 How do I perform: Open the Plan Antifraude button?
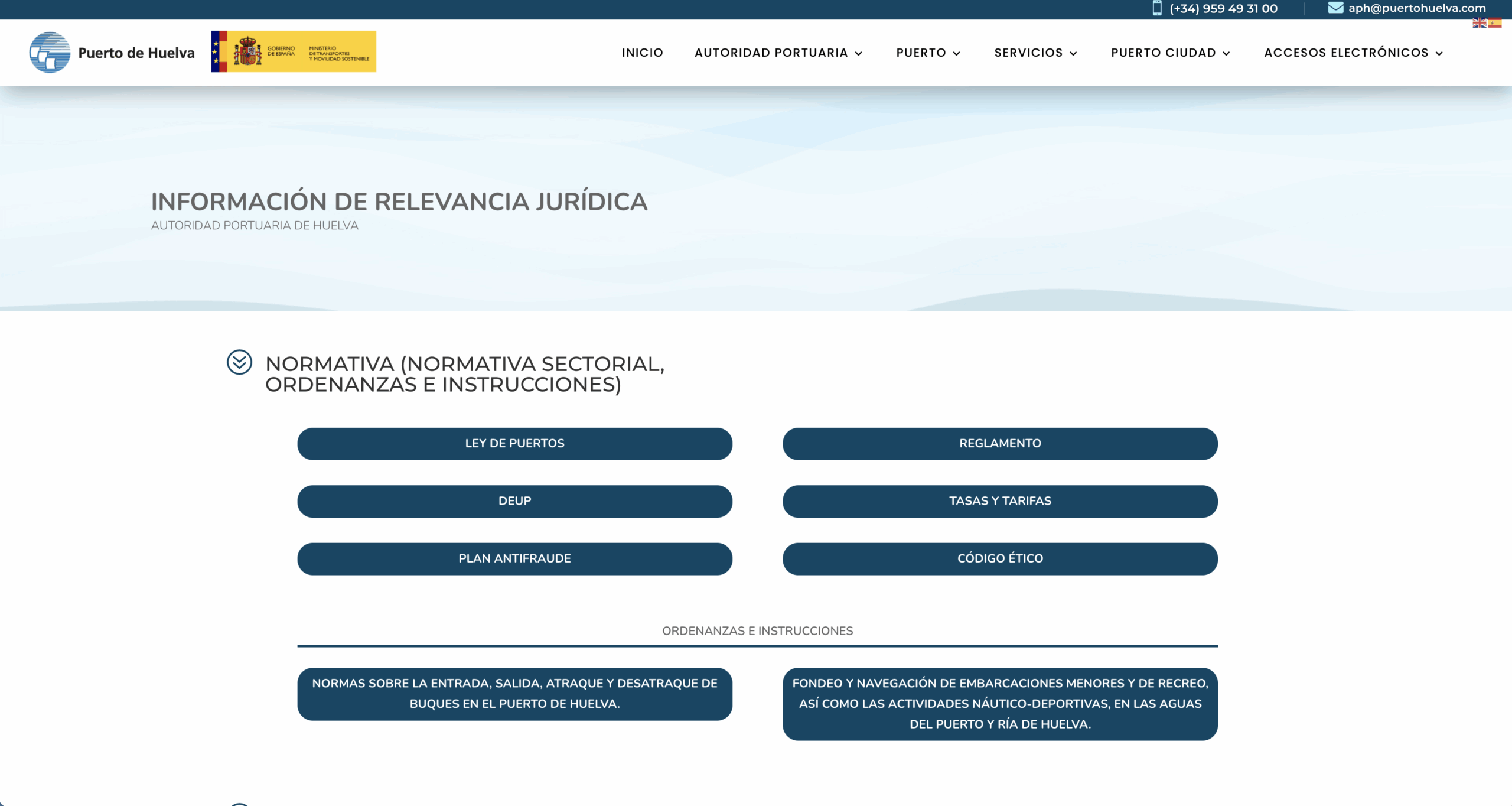[514, 558]
